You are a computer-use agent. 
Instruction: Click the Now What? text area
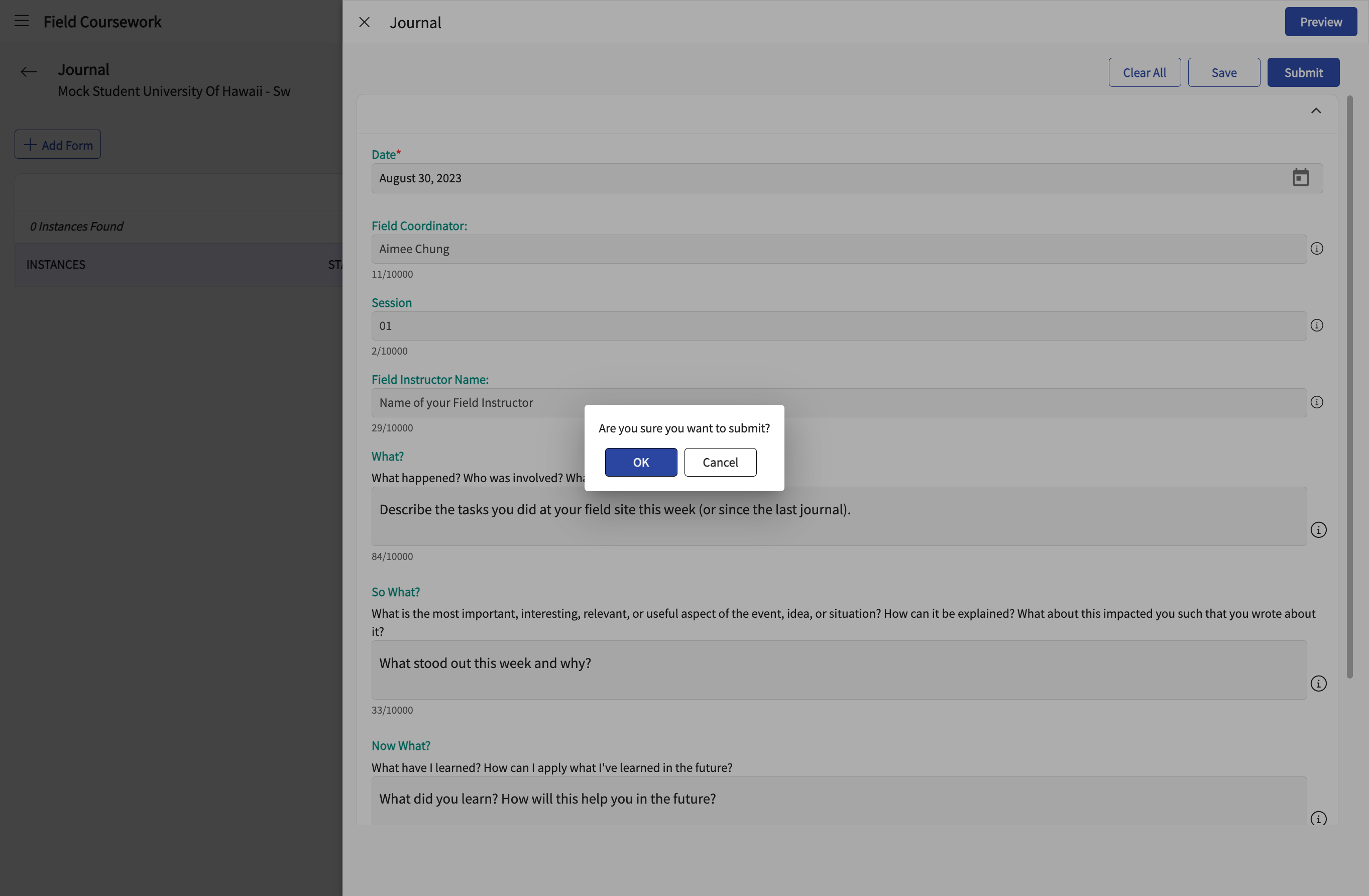coord(839,801)
